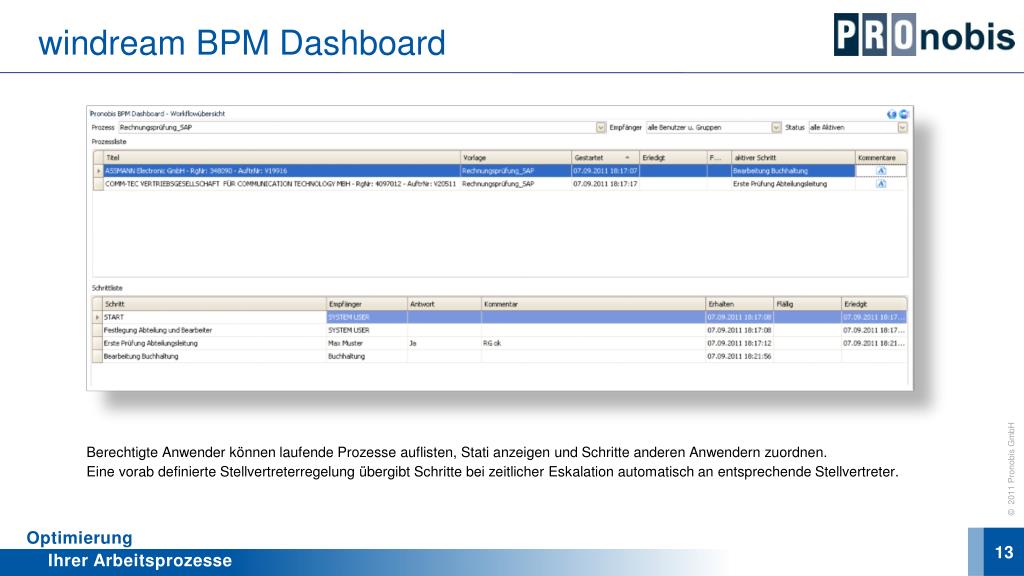The height and width of the screenshot is (576, 1024).
Task: Click the Erhalten column header
Action: pyautogui.click(x=740, y=304)
